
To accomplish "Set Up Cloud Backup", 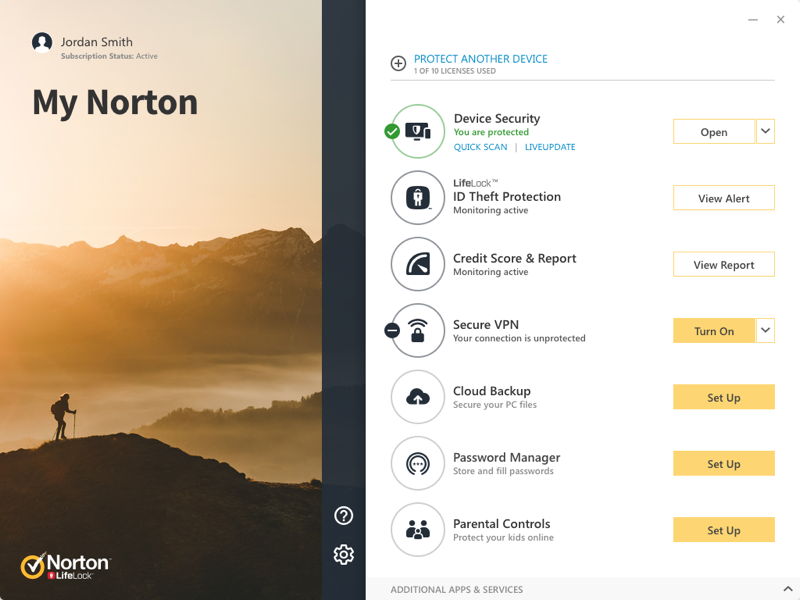I will 724,397.
